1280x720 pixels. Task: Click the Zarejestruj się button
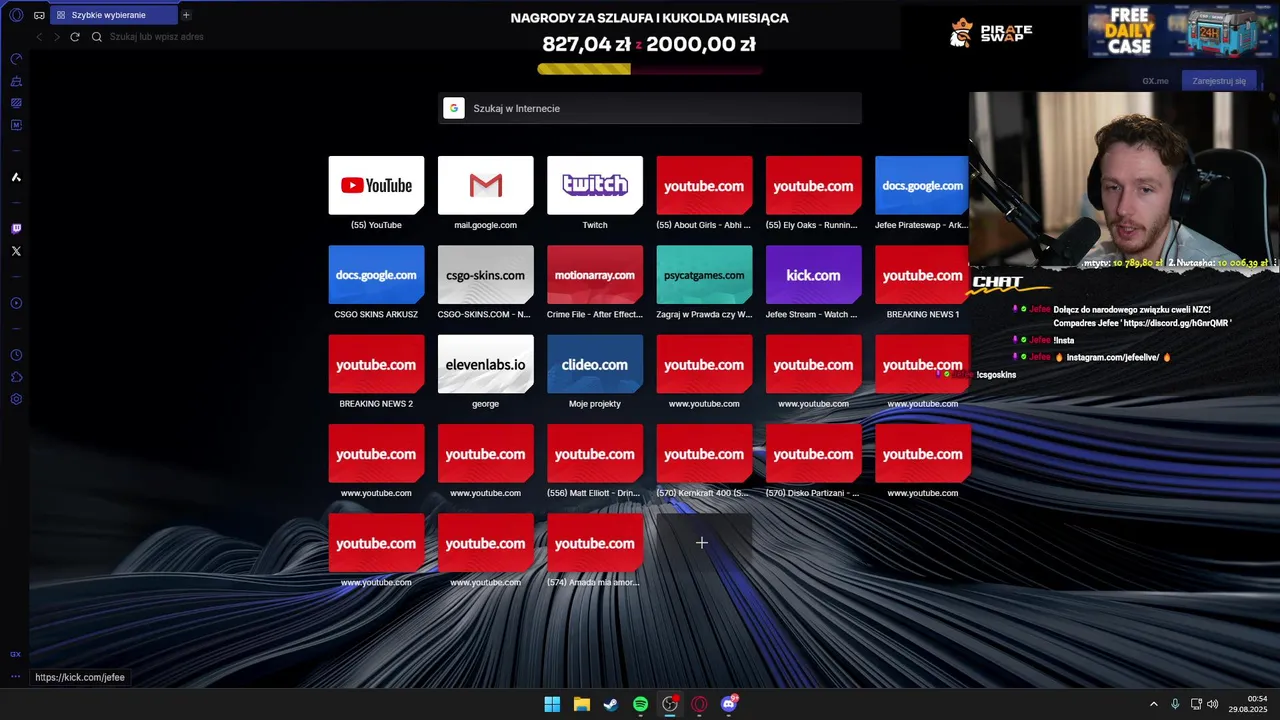pos(1219,81)
